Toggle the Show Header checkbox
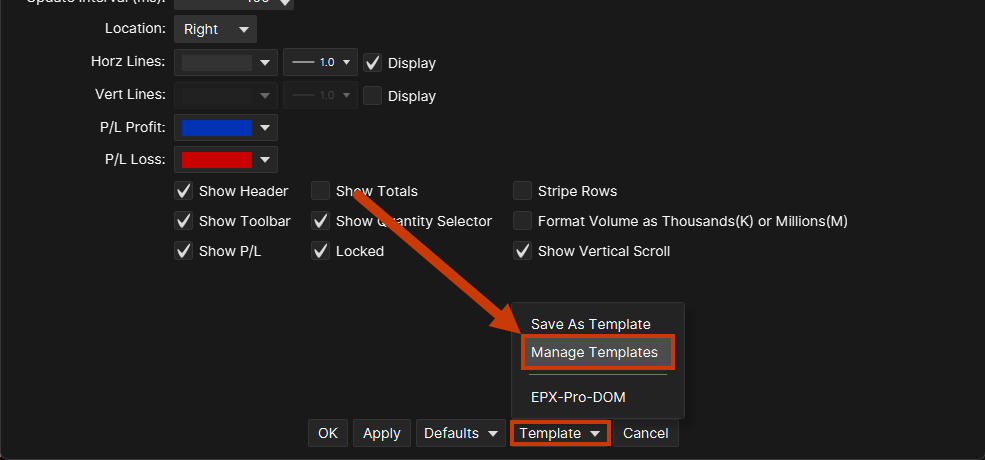This screenshot has width=985, height=460. (184, 191)
